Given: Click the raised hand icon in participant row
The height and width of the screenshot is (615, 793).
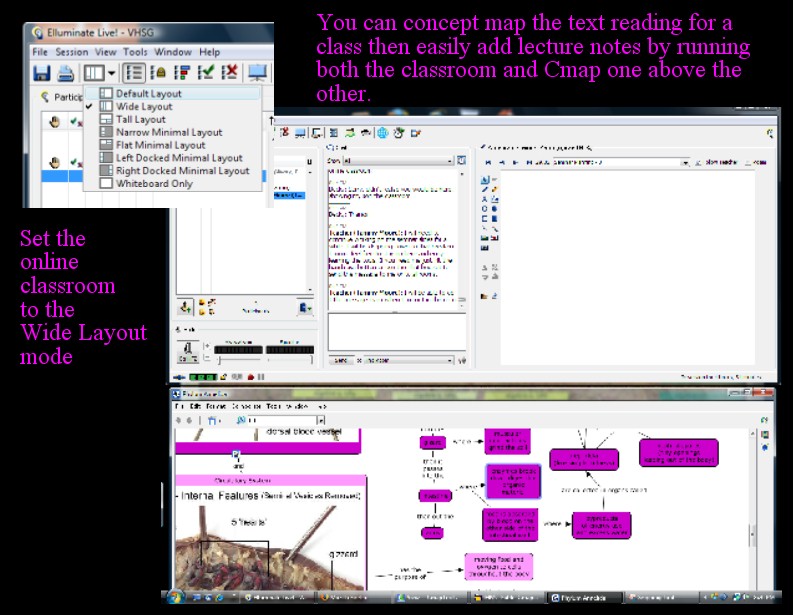Looking at the screenshot, I should [x=54, y=162].
